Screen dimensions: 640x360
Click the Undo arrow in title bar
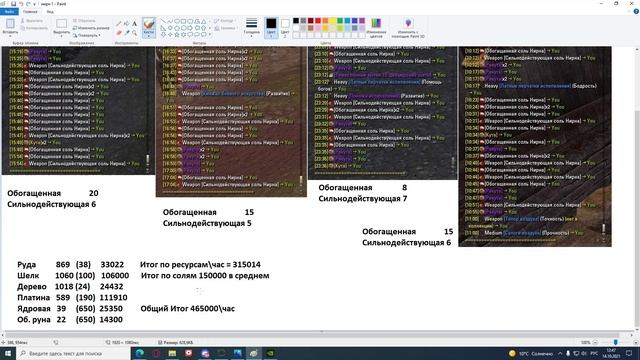pyautogui.click(x=21, y=4)
